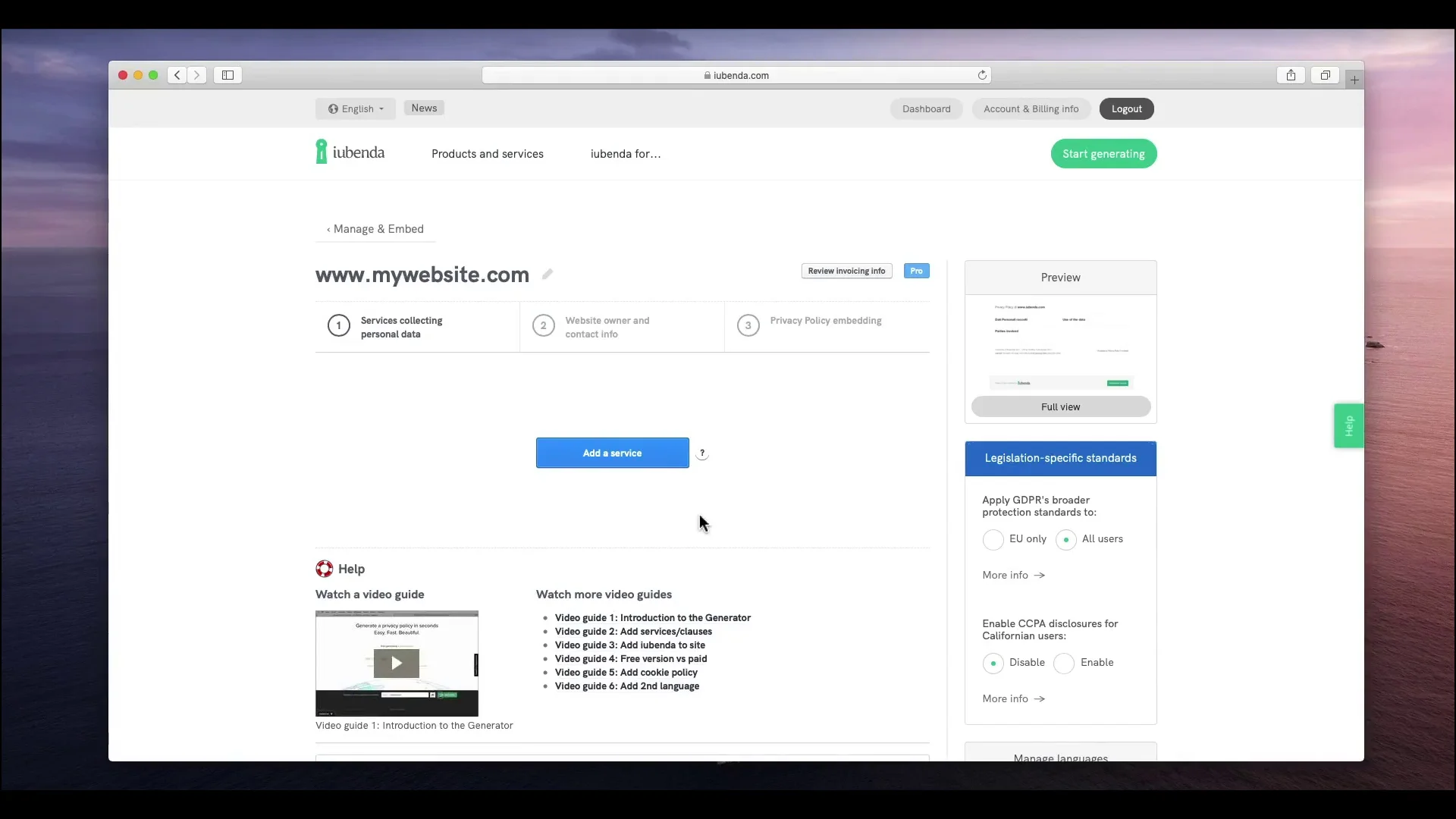Click Start generating button

click(x=1103, y=154)
